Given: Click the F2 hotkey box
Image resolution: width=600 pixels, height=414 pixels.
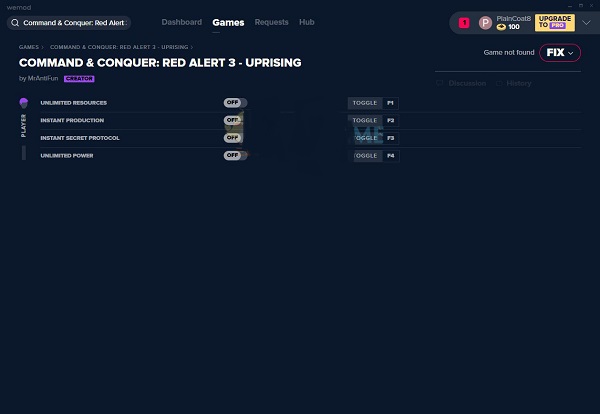Looking at the screenshot, I should pos(391,121).
